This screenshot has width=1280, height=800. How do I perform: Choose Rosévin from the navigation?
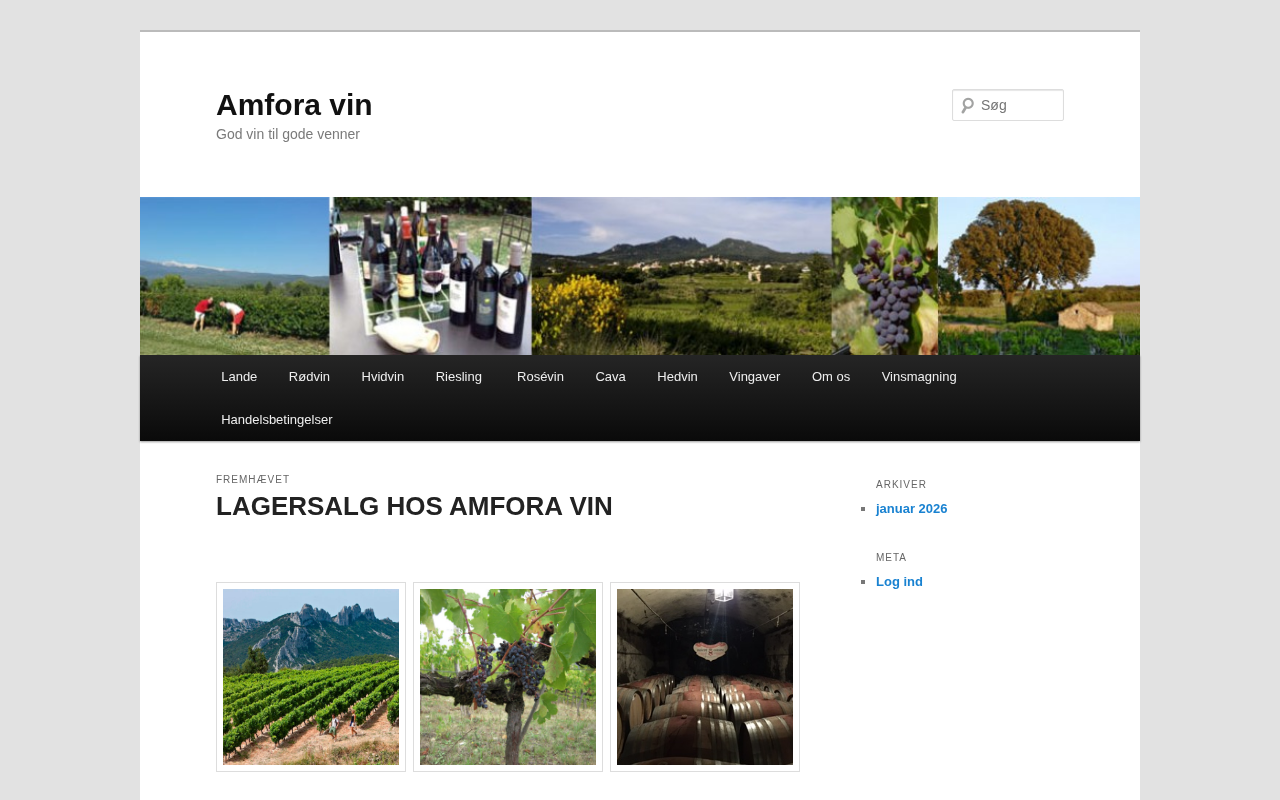tap(540, 377)
